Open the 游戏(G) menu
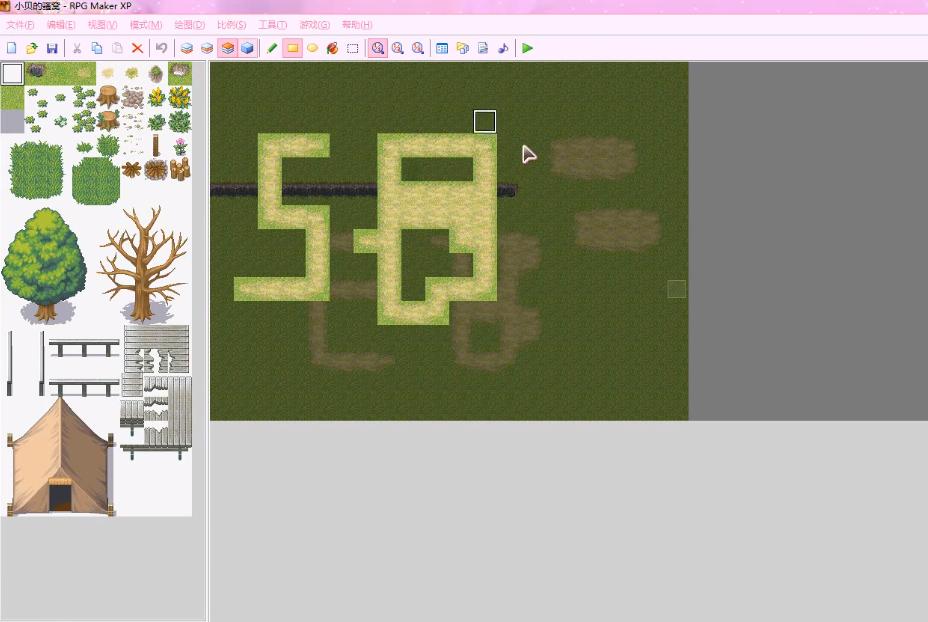 tap(314, 25)
